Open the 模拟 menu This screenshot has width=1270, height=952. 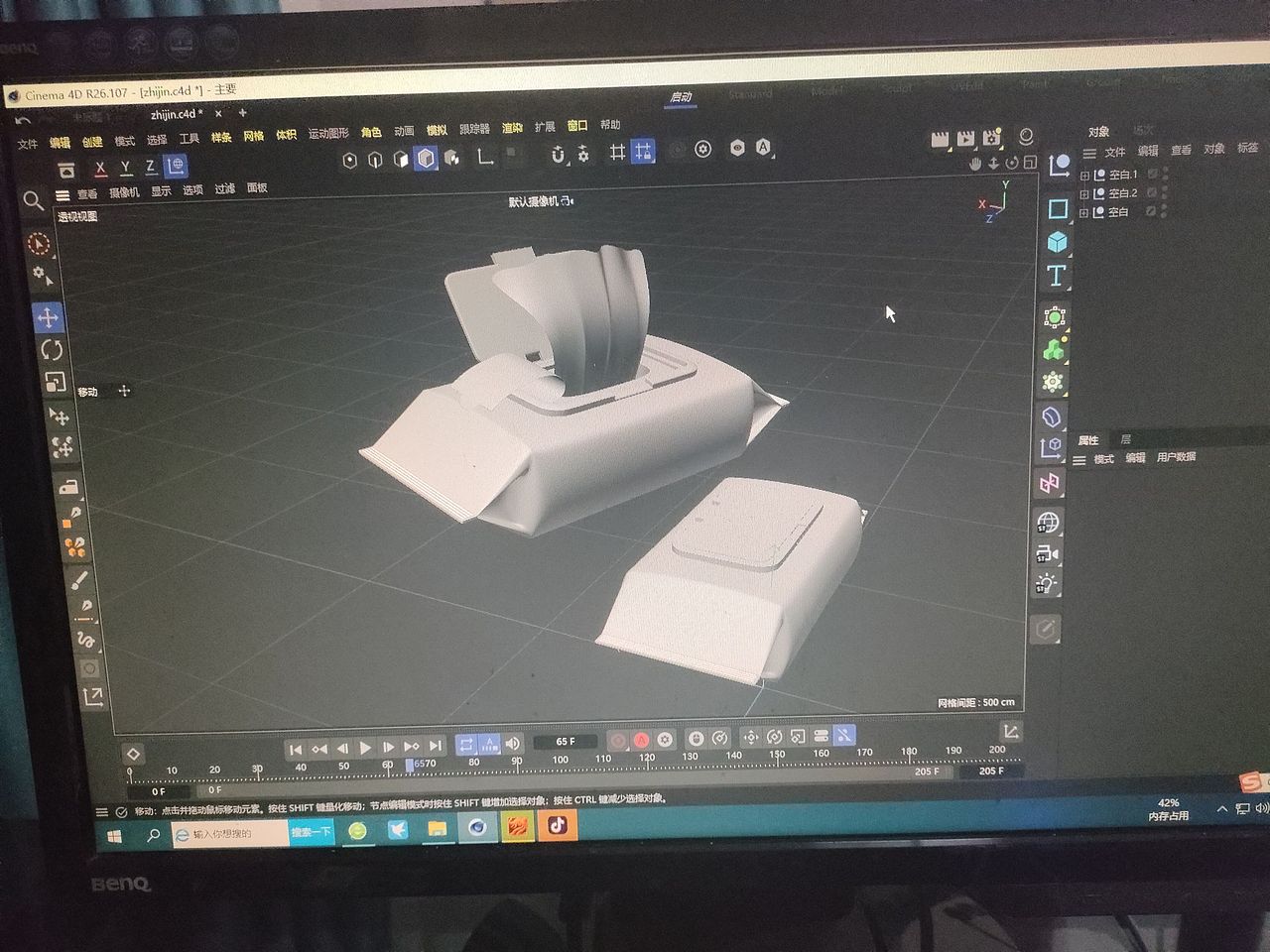coord(437,130)
